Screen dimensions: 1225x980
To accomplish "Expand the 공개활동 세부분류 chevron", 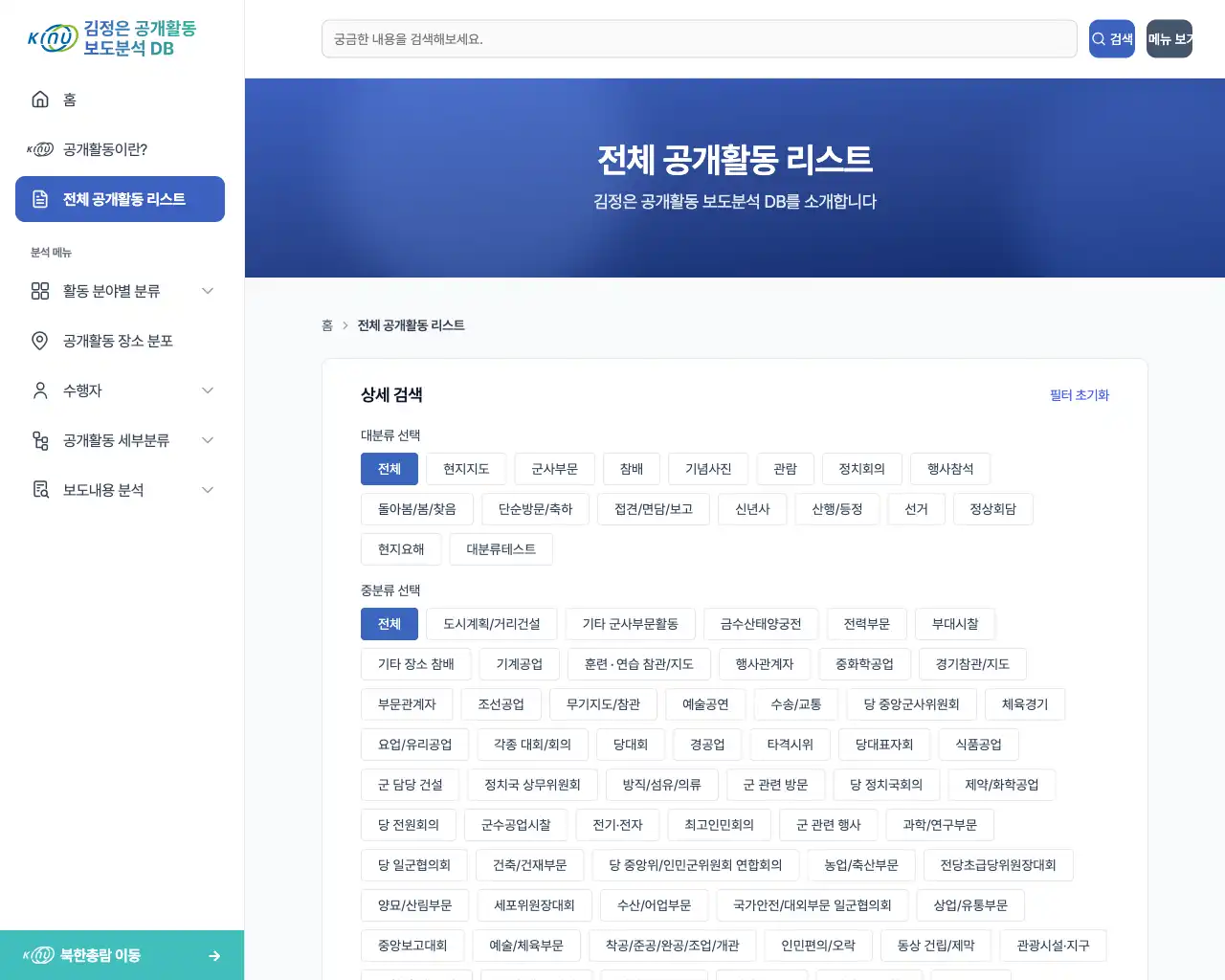I will click(208, 440).
